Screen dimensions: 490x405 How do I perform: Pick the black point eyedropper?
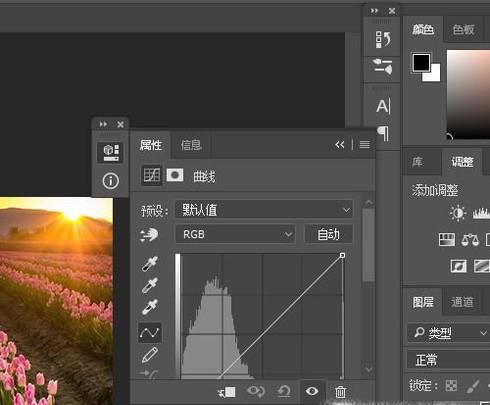[x=150, y=264]
